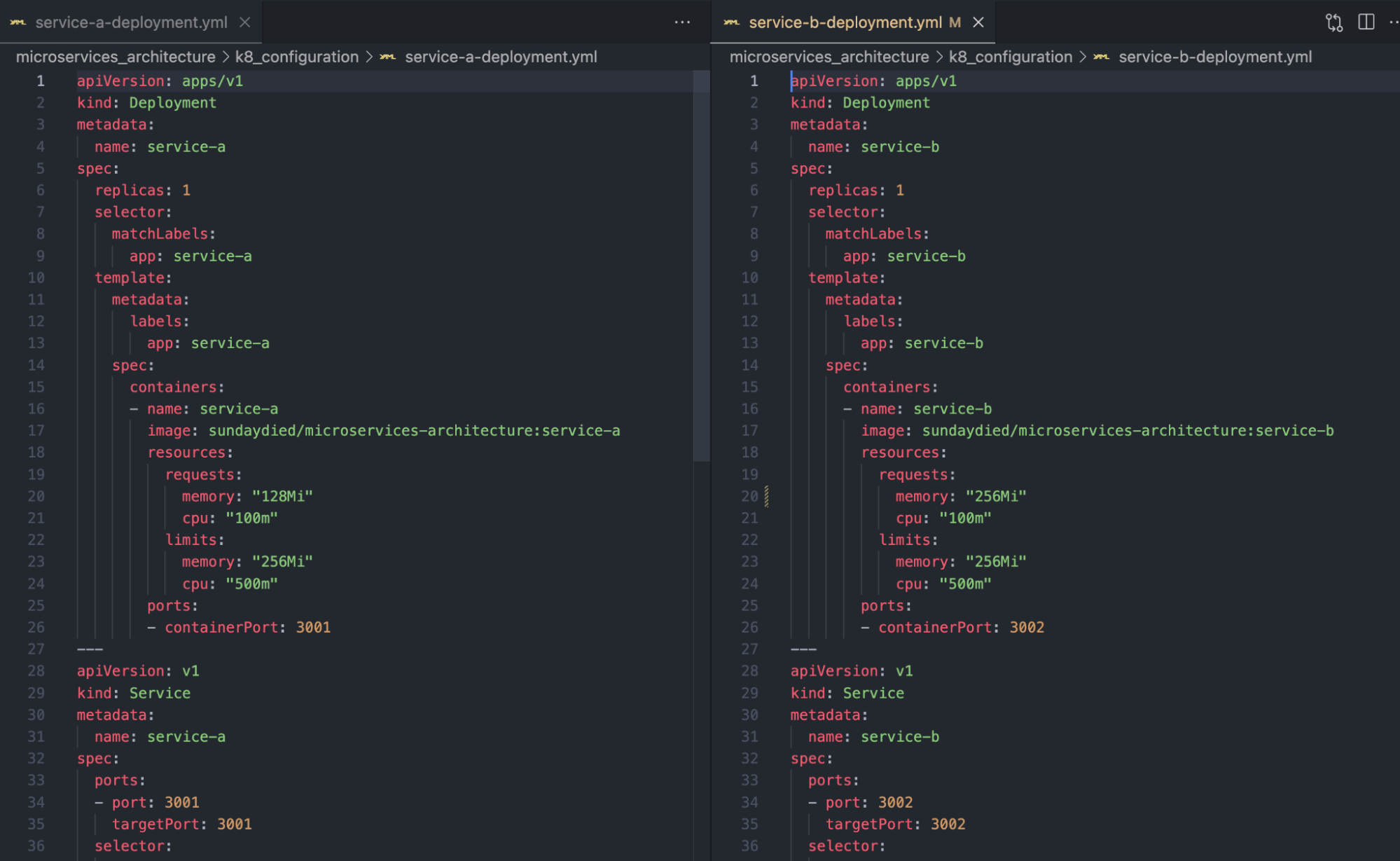
Task: Click targetPort 3001 in left editor
Action: tap(182, 824)
